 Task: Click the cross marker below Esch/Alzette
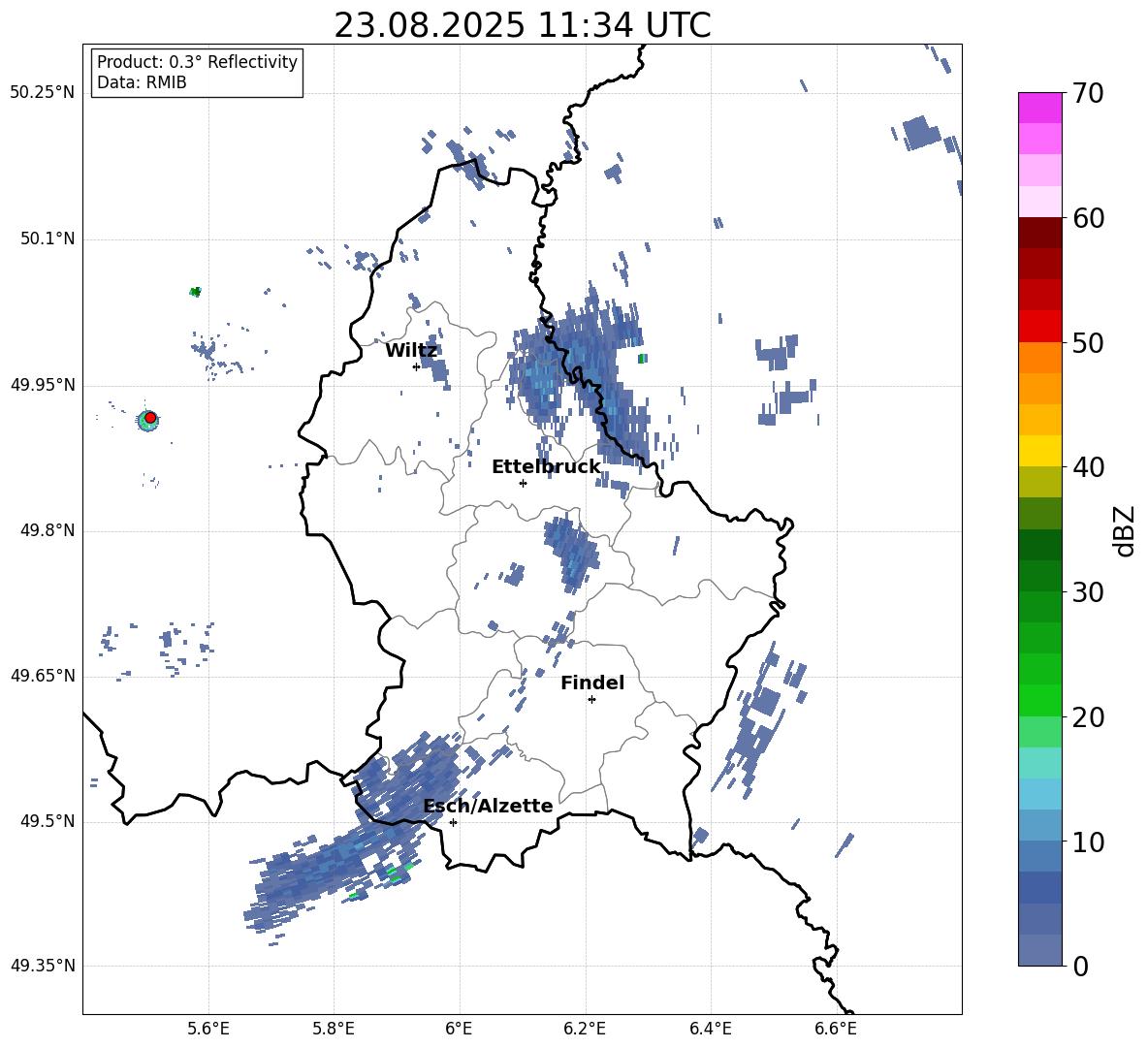(453, 822)
